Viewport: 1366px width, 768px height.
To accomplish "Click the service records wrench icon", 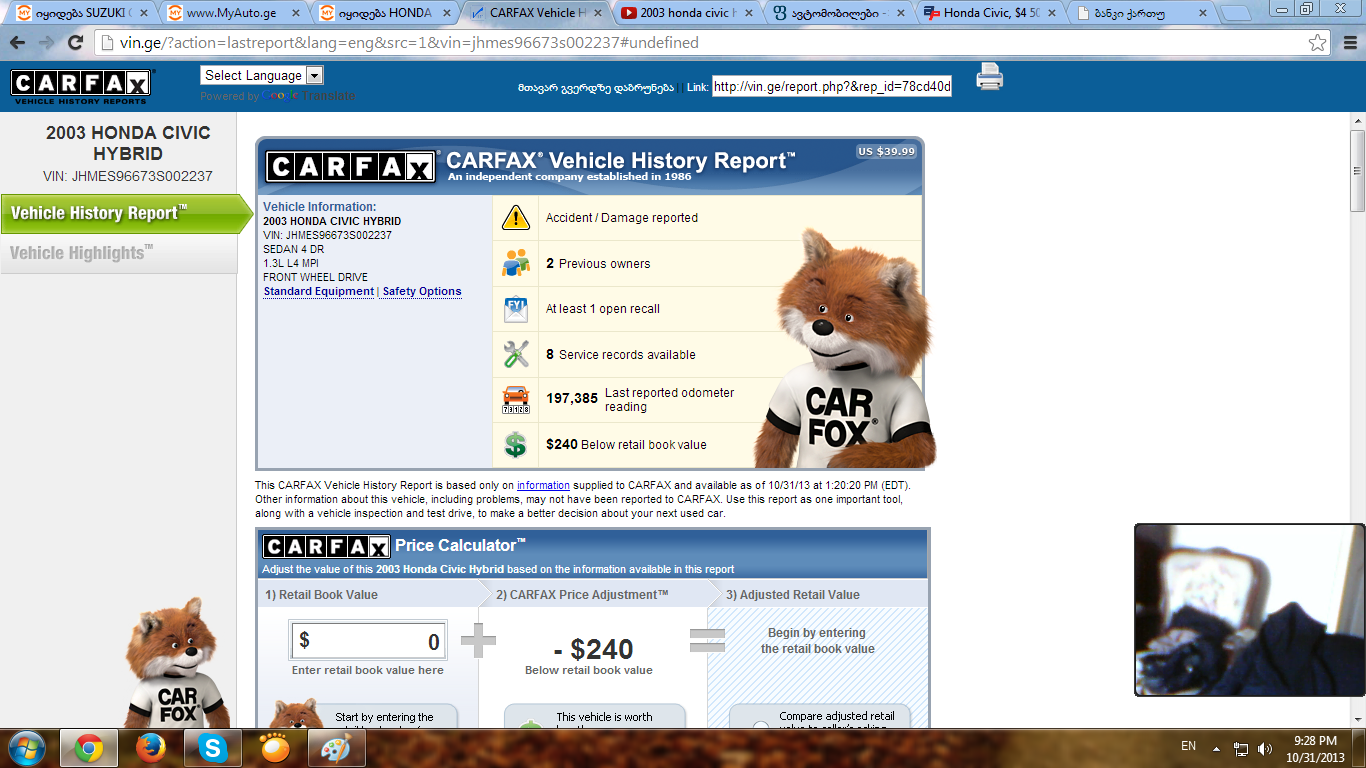I will (515, 354).
